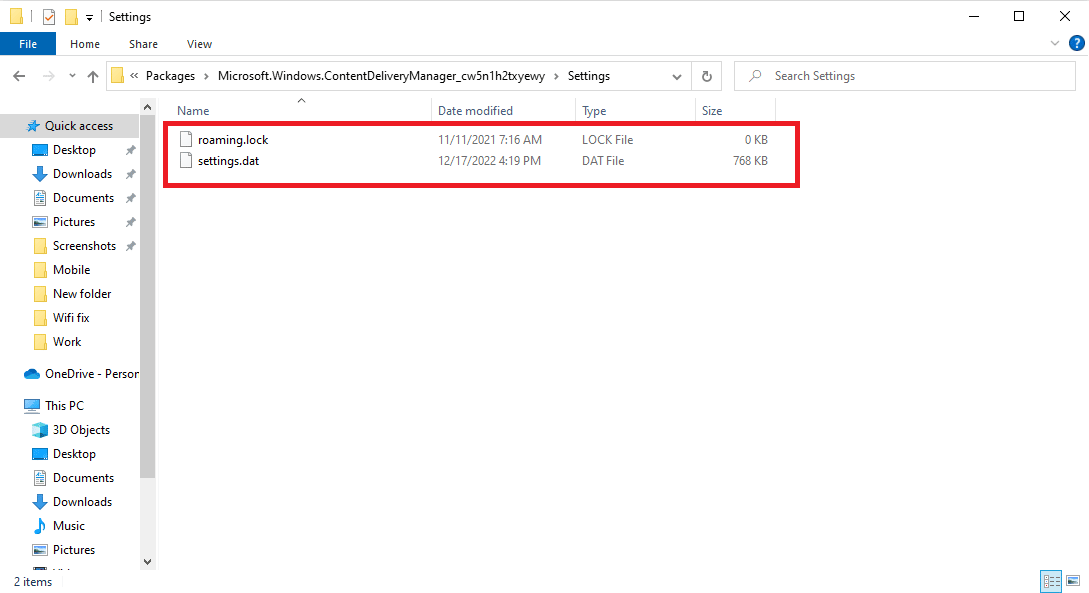Open the recent locations dropdown arrow
Screen dimensions: 1089x593
(x=72, y=76)
